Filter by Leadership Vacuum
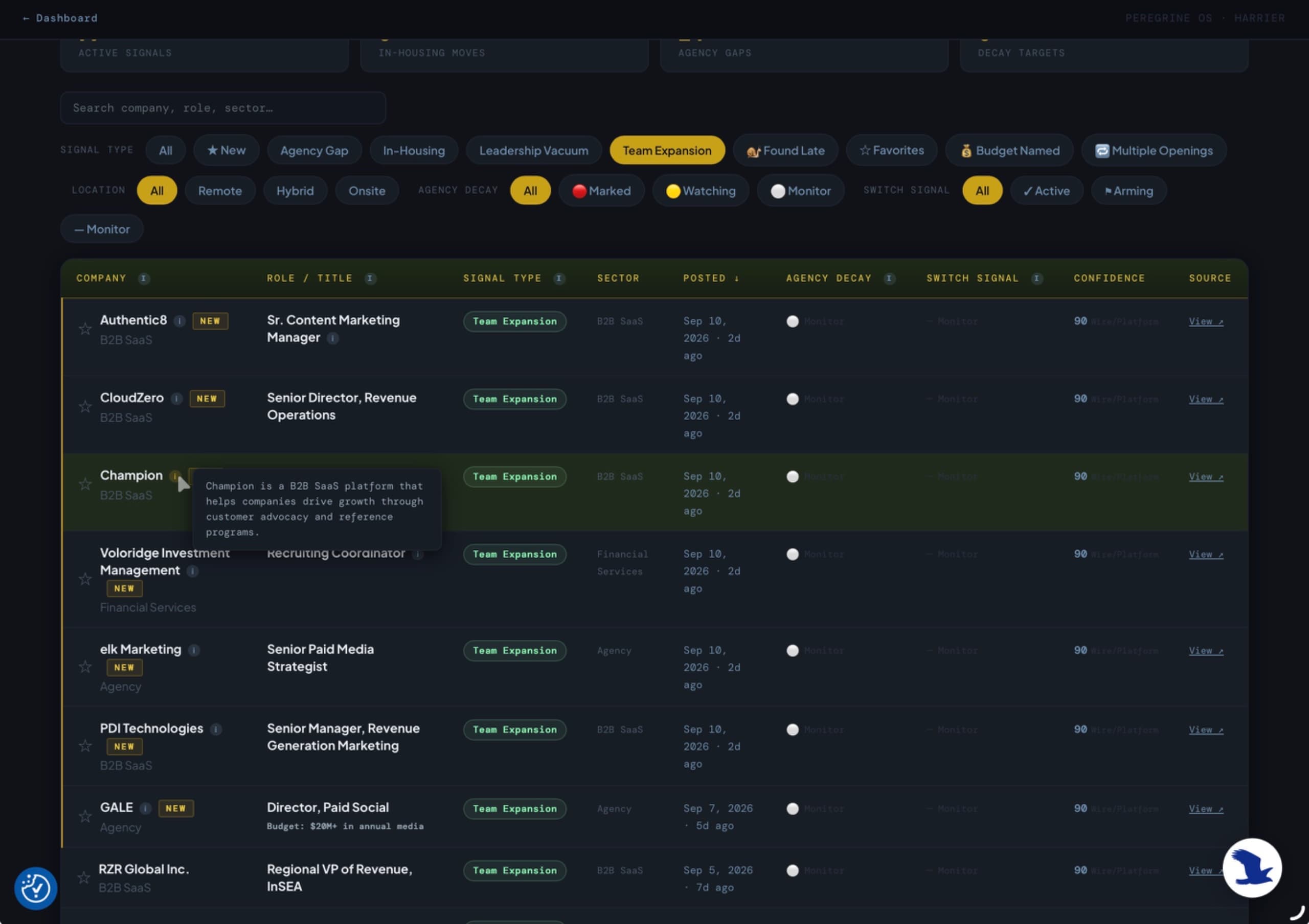The height and width of the screenshot is (924, 1309). (x=534, y=150)
